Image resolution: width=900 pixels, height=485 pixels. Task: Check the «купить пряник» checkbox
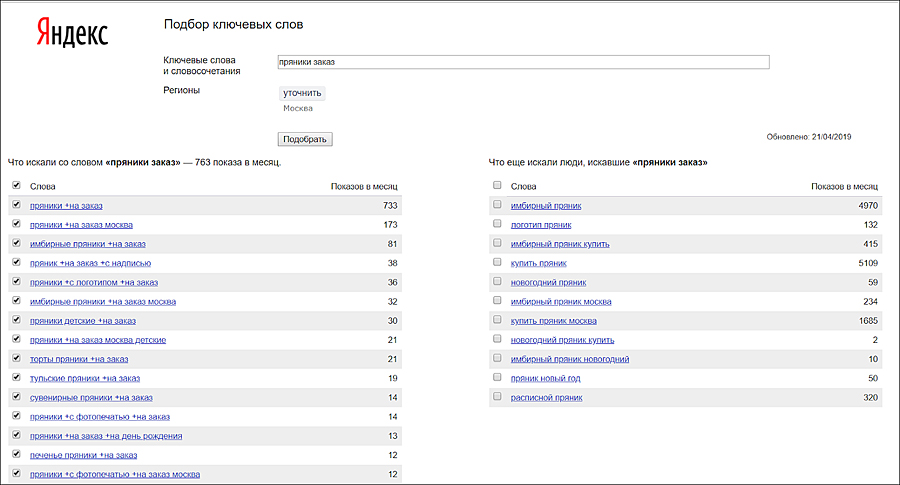pyautogui.click(x=497, y=263)
